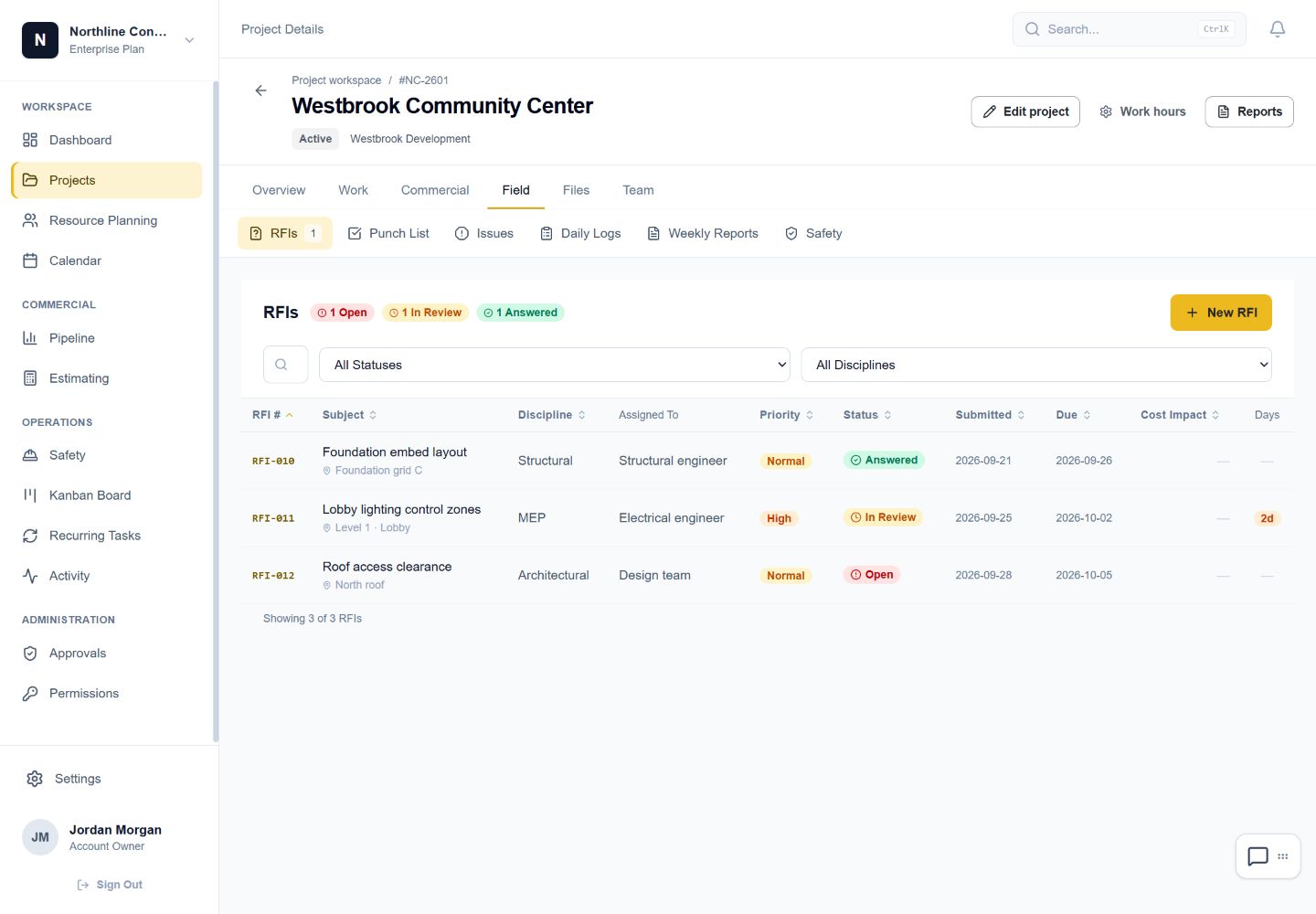Image resolution: width=1316 pixels, height=914 pixels.
Task: Open Approvals in sidebar
Action: coord(106,654)
